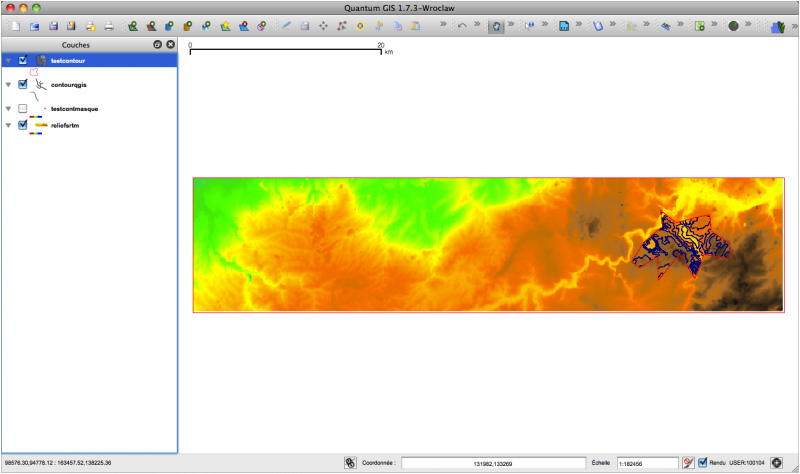Viewport: 800px width, 474px height.
Task: Select the Pan Map hand tool
Action: pyautogui.click(x=496, y=25)
